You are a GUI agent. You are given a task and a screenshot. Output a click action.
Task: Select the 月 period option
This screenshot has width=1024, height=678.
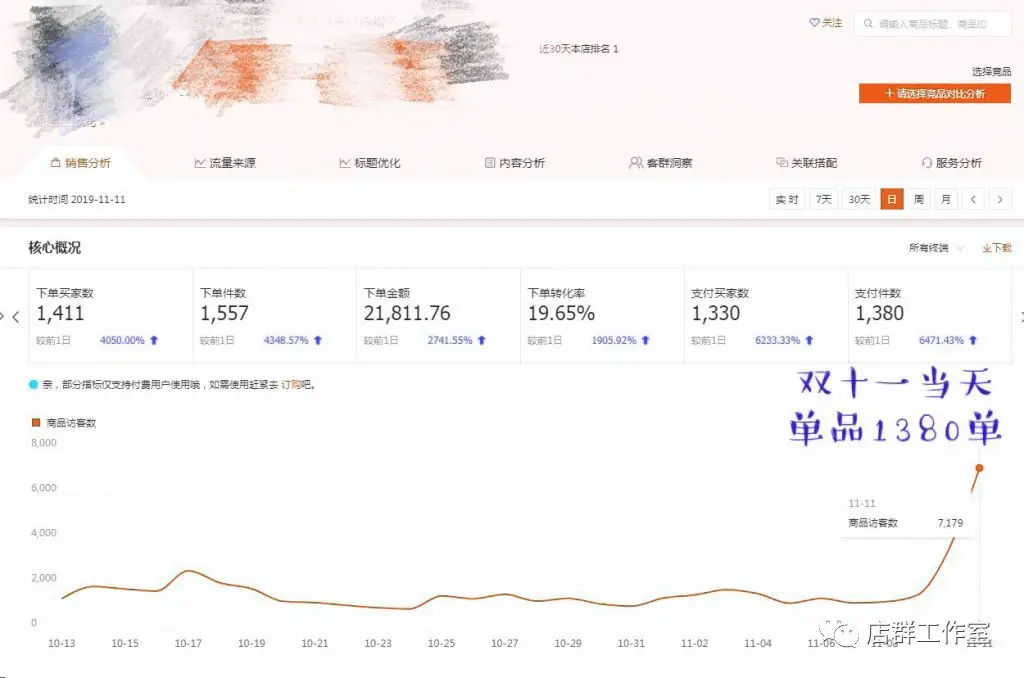click(945, 199)
